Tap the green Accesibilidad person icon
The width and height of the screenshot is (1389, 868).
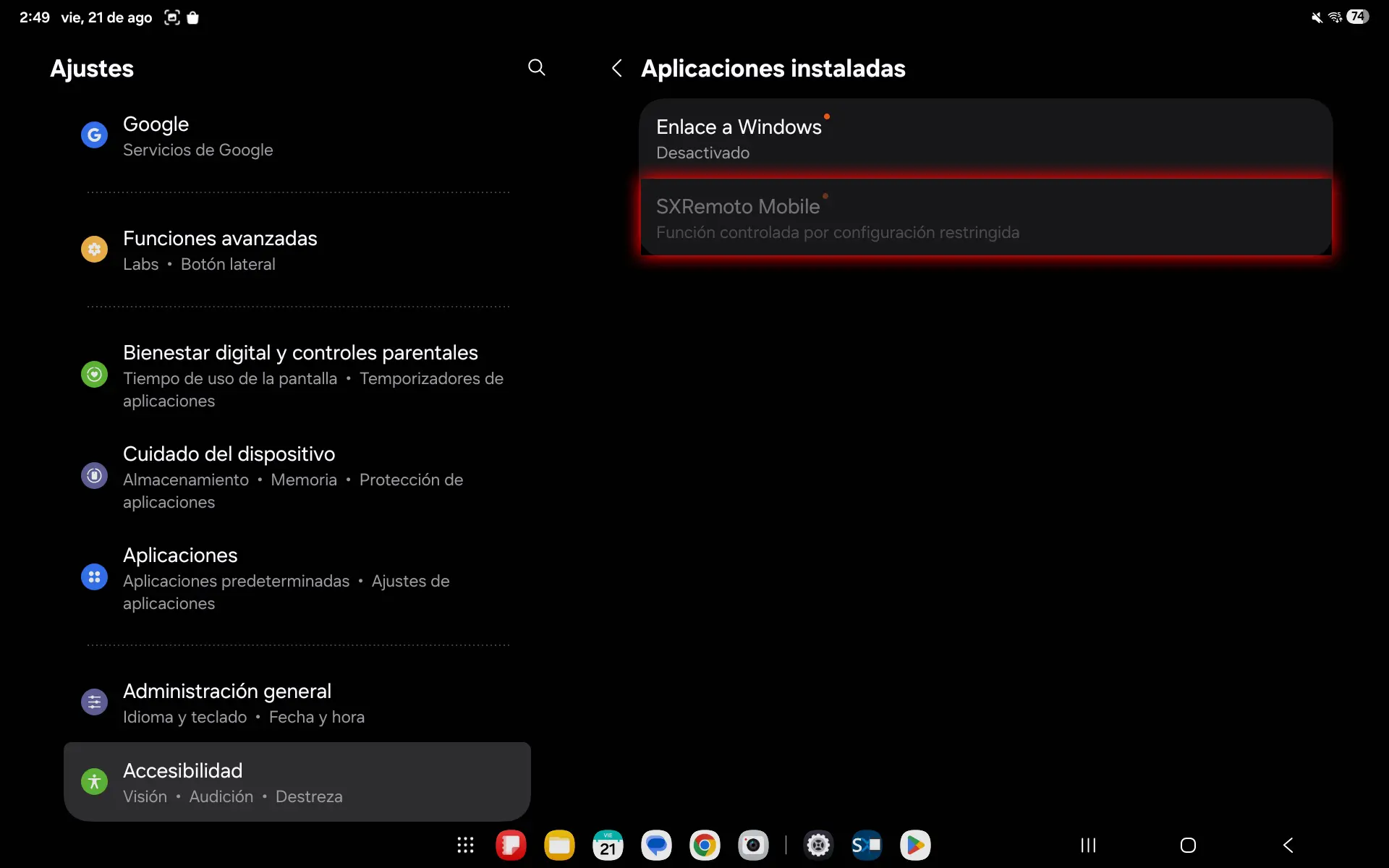pos(94,781)
